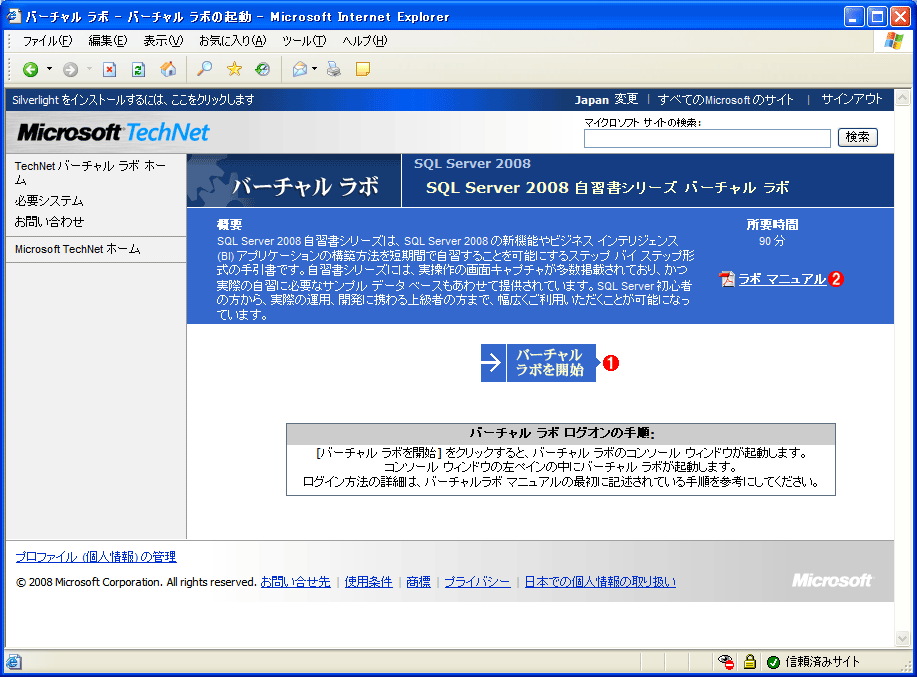
Task: Expand the Mail button dropdown arrow
Action: click(x=314, y=69)
